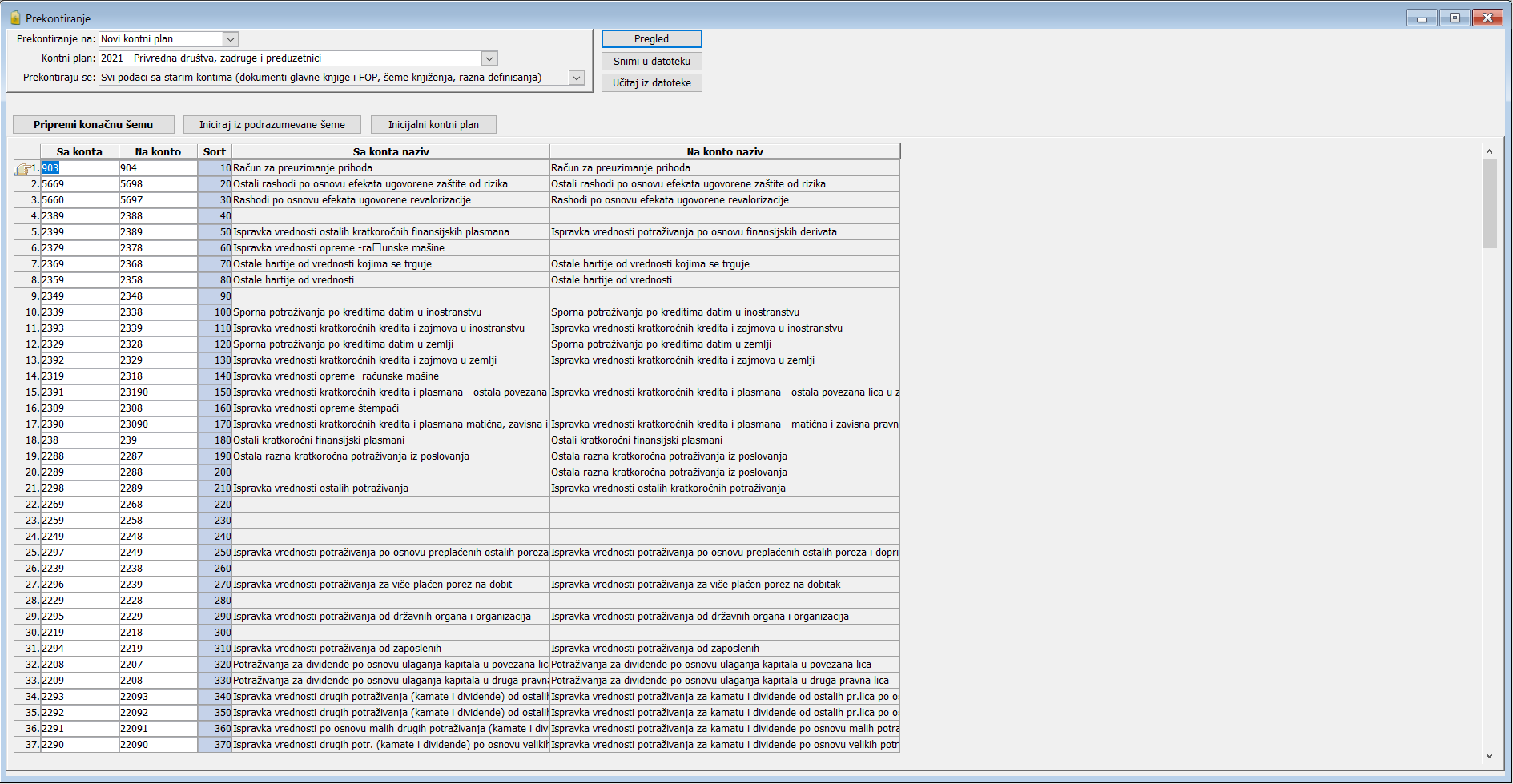This screenshot has height=784, width=1513.
Task: Click the Sort column header
Action: (x=215, y=151)
